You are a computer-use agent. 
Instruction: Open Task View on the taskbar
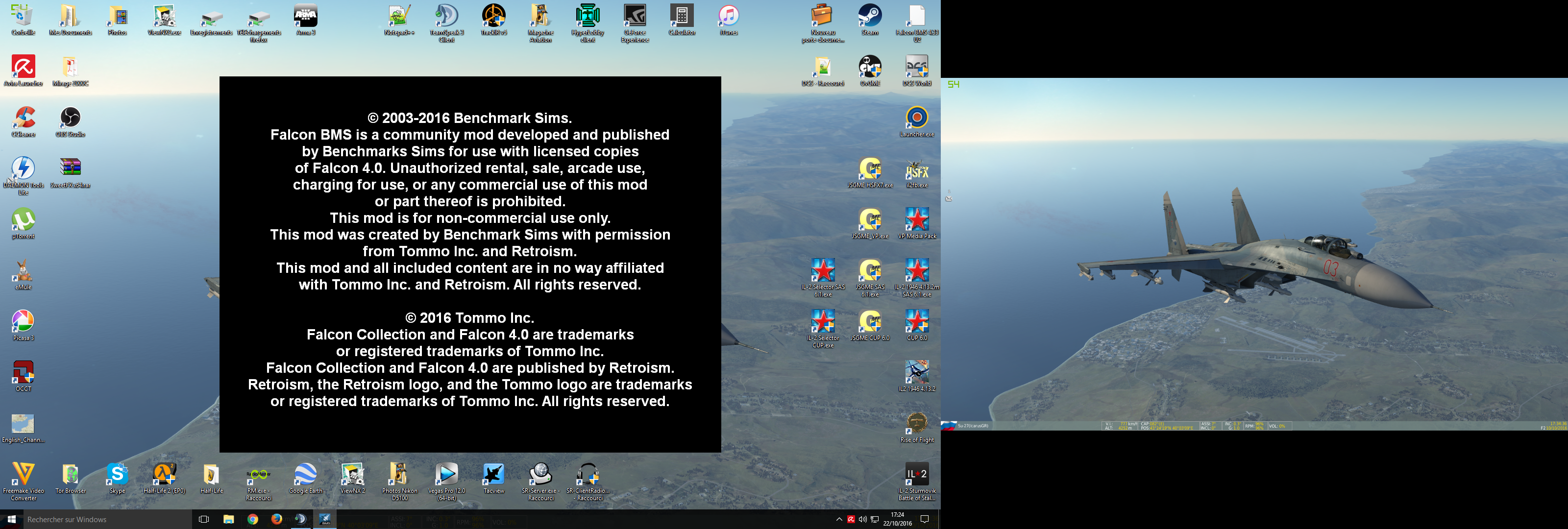click(204, 519)
